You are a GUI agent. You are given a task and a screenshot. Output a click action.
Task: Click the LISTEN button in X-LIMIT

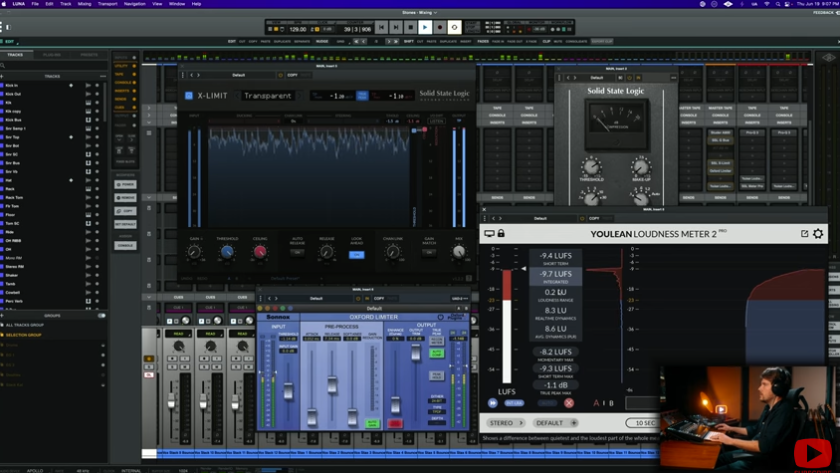tap(437, 121)
